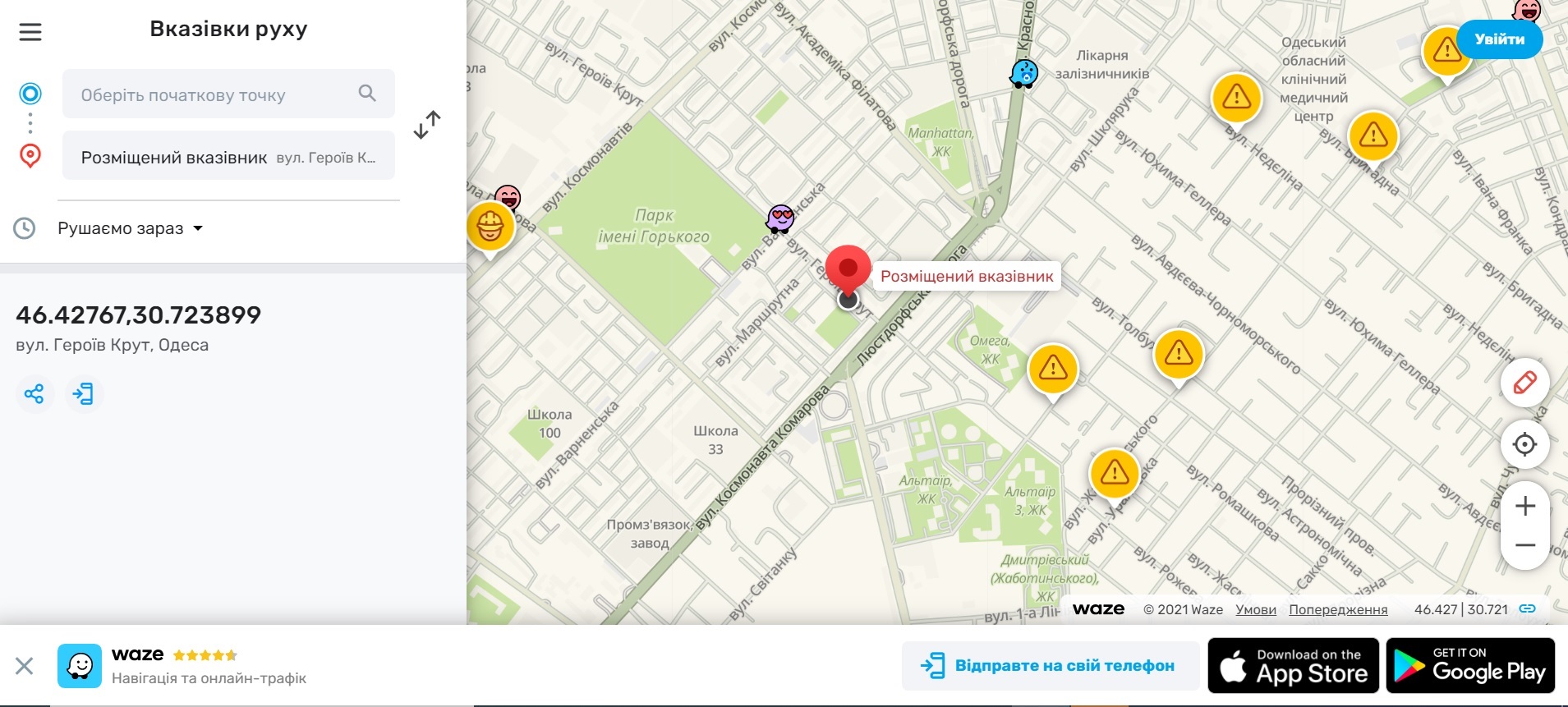Viewport: 1568px width, 707px height.
Task: Open the 'Попередження' notices link
Action: (x=1337, y=609)
